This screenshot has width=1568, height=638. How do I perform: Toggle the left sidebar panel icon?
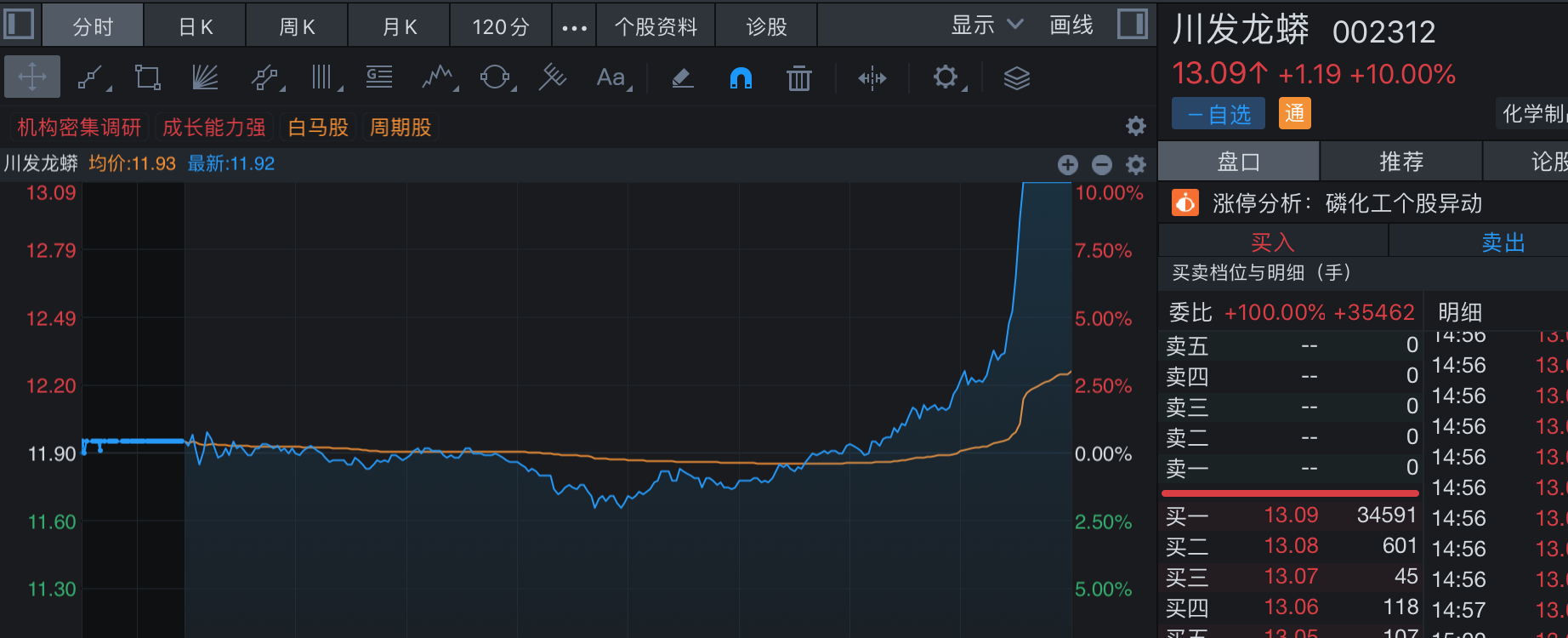point(19,24)
